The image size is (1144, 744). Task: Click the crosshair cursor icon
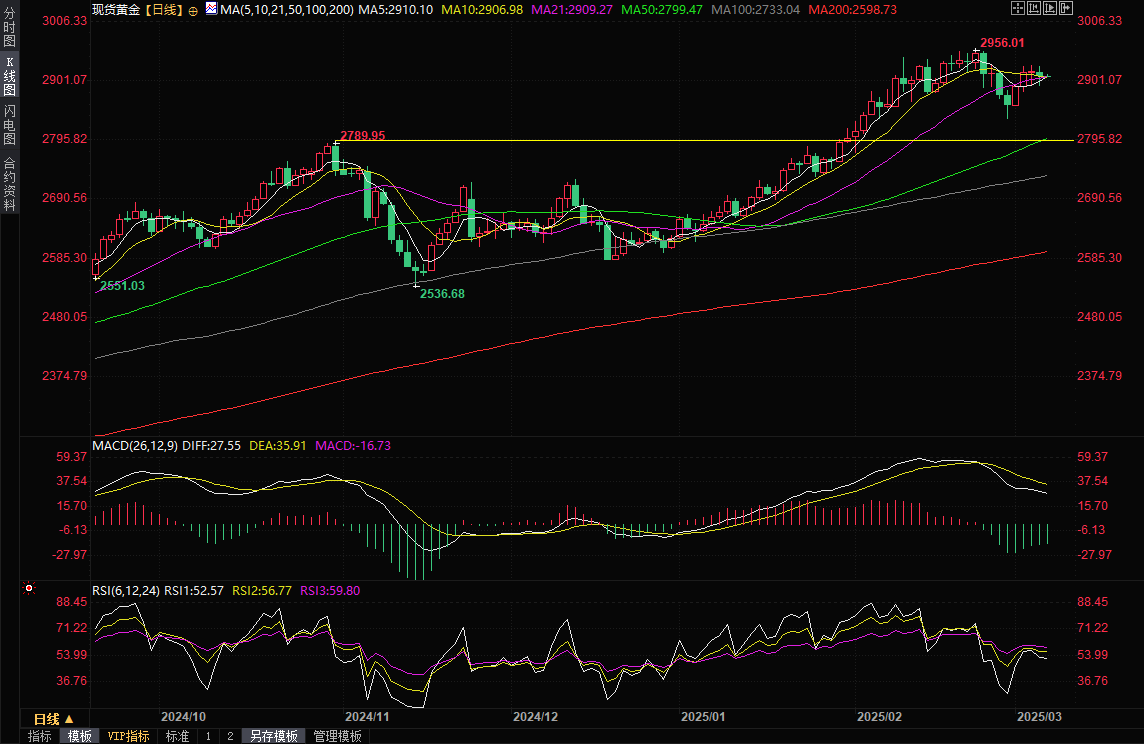1019,9
